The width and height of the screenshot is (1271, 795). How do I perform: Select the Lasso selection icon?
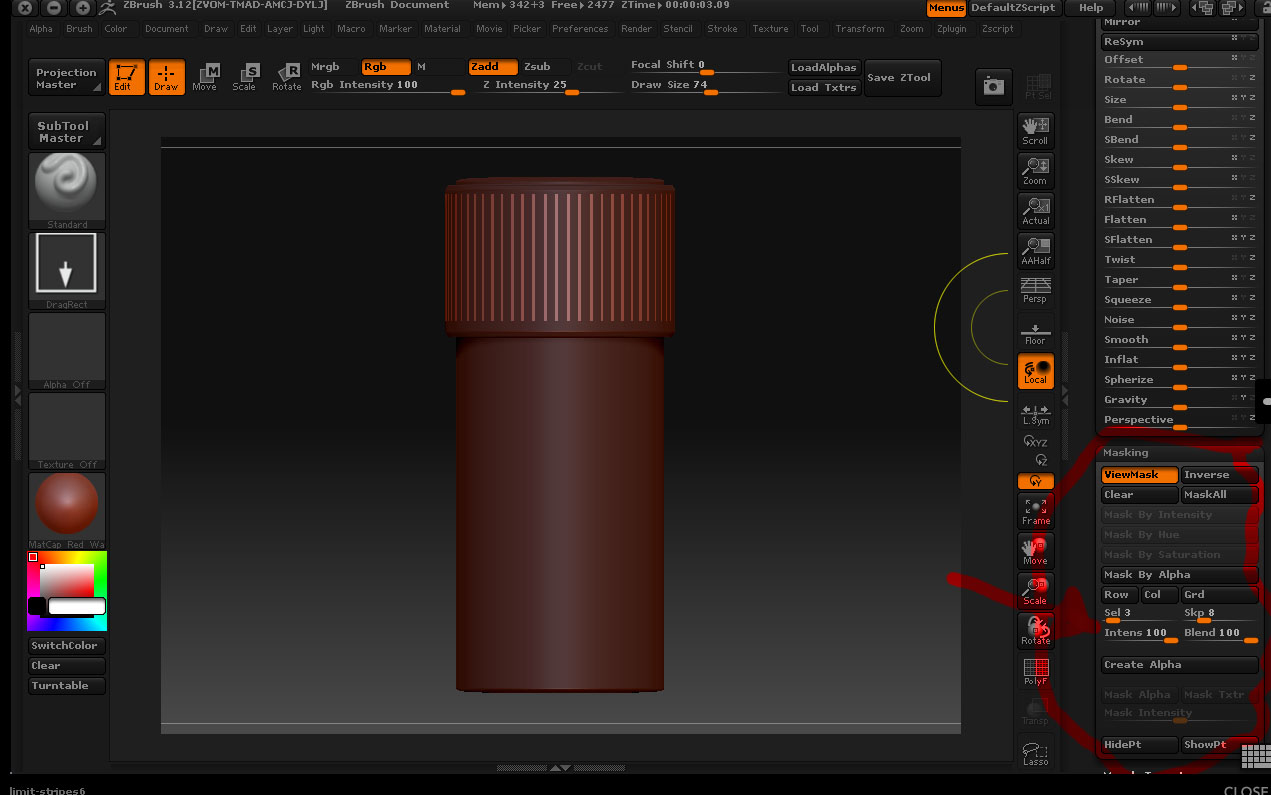1035,751
